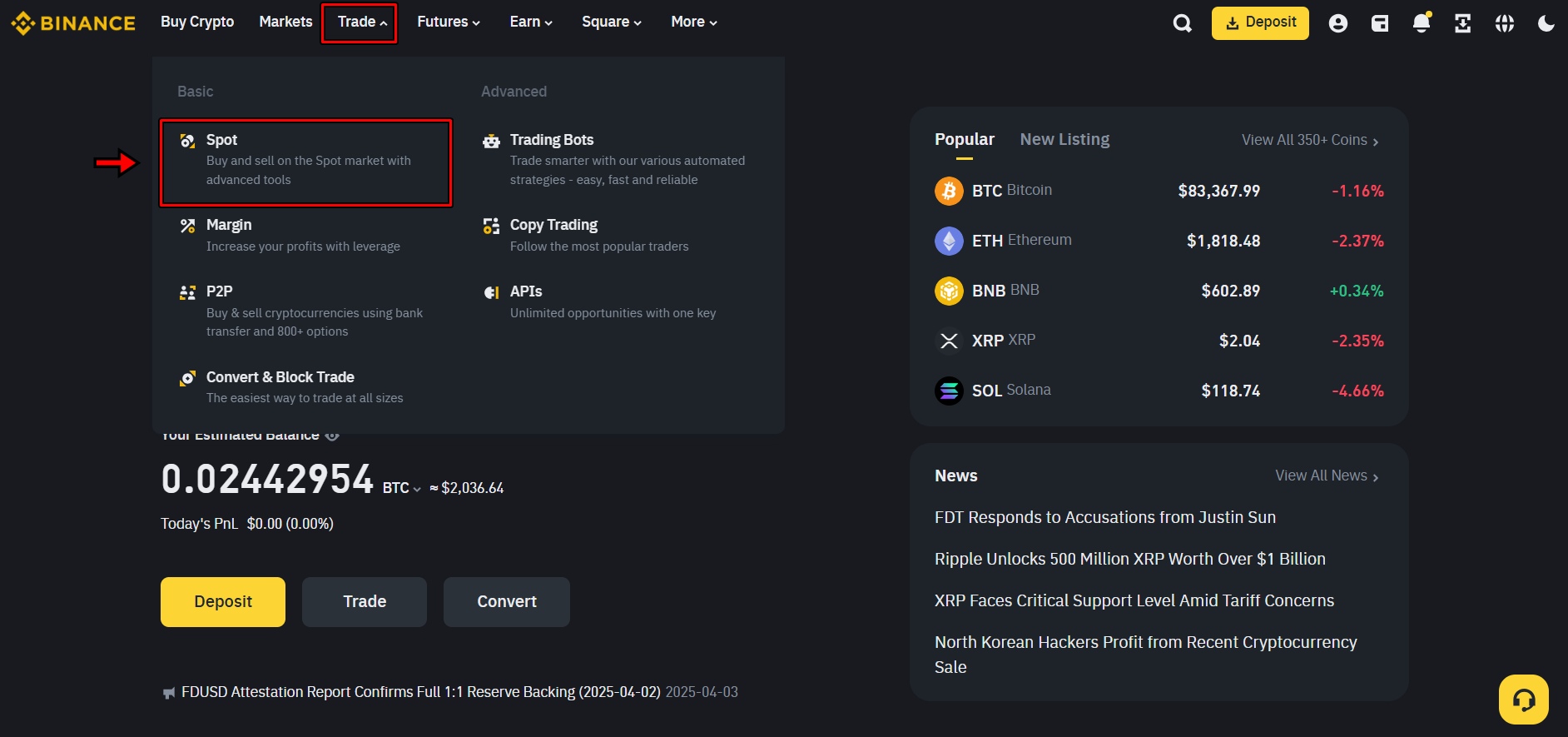The width and height of the screenshot is (1568, 737).
Task: Change language using the globe icon
Action: click(1505, 23)
